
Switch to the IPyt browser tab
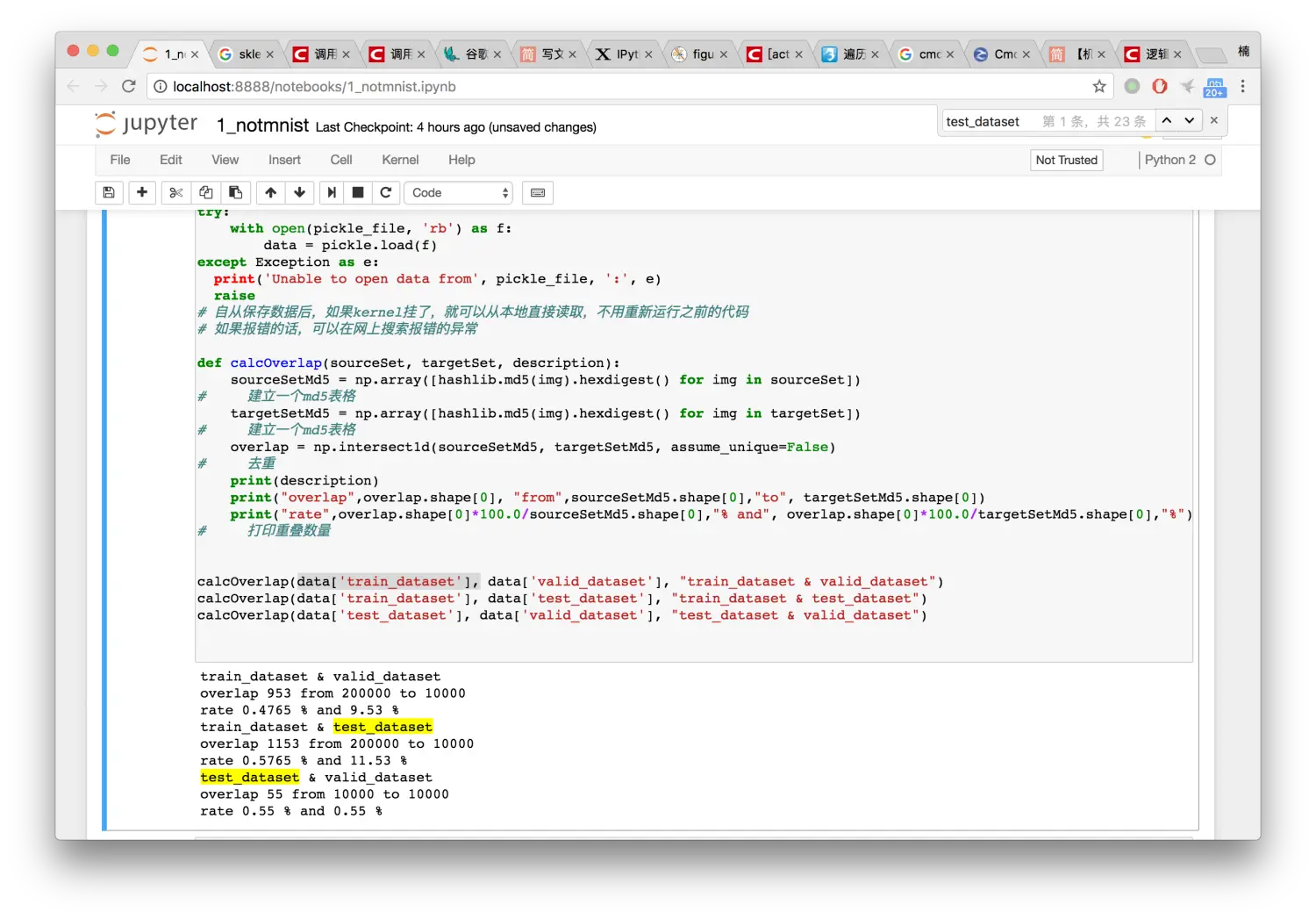click(623, 54)
